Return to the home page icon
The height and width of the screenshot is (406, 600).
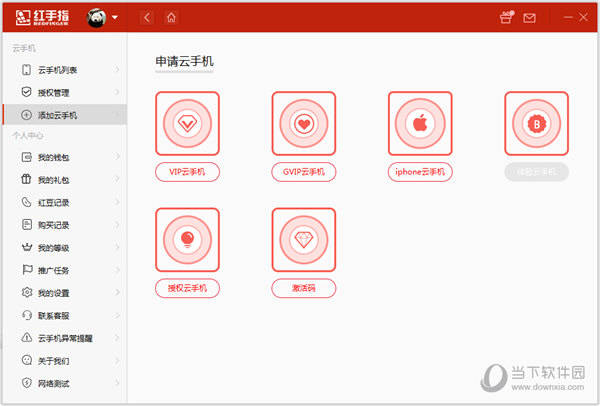pyautogui.click(x=171, y=18)
